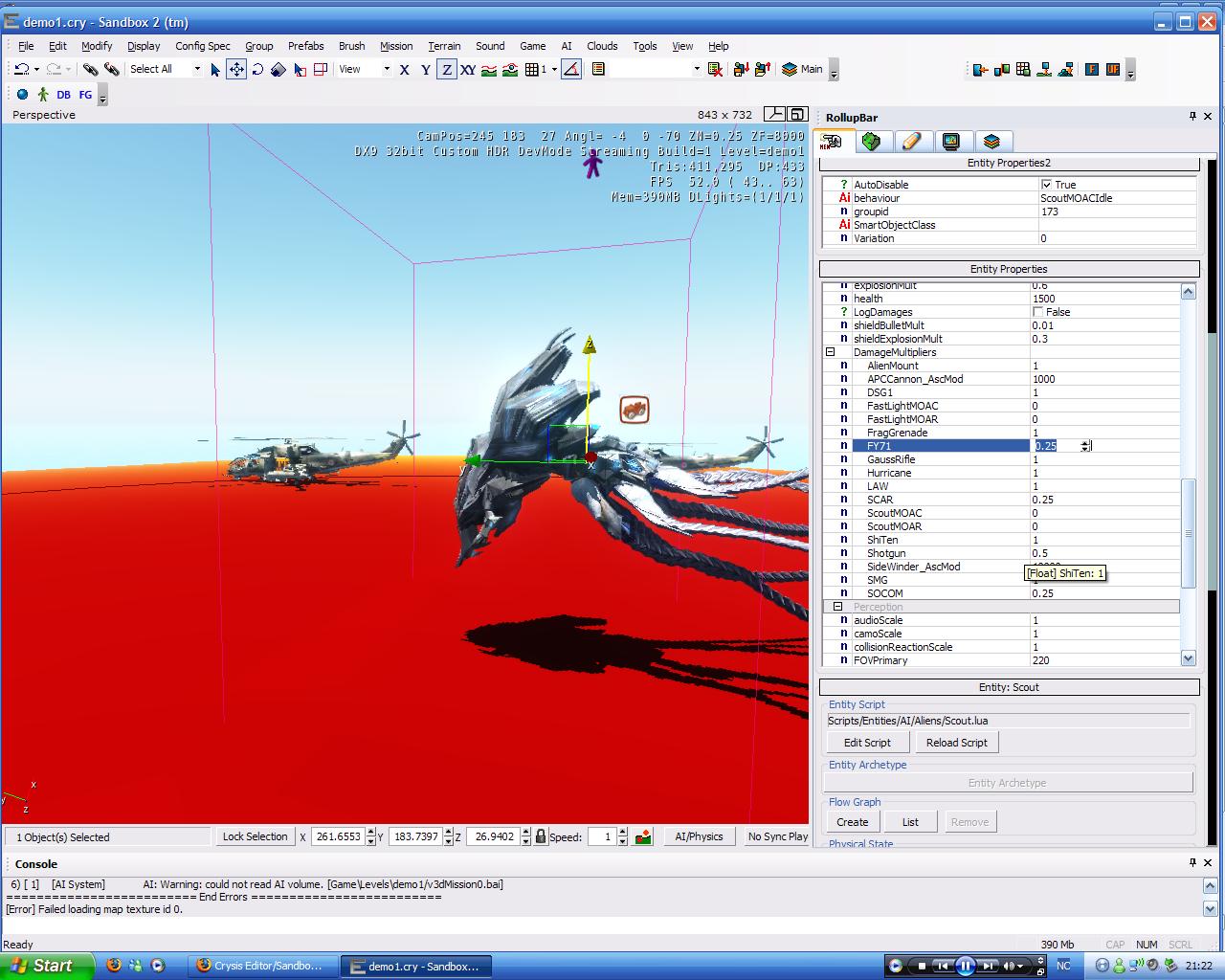Click the green person AI icon
The height and width of the screenshot is (980, 1225).
tap(42, 94)
